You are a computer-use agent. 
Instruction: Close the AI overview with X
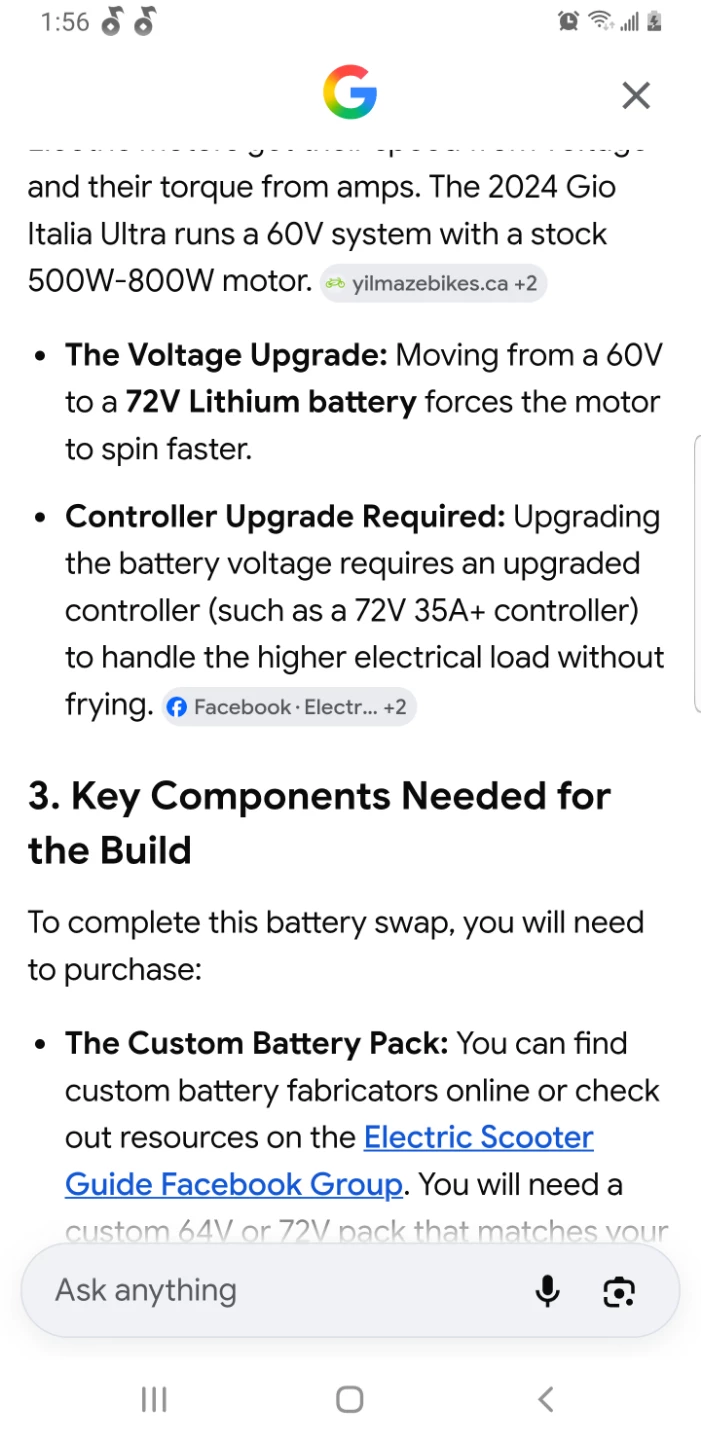pos(636,95)
